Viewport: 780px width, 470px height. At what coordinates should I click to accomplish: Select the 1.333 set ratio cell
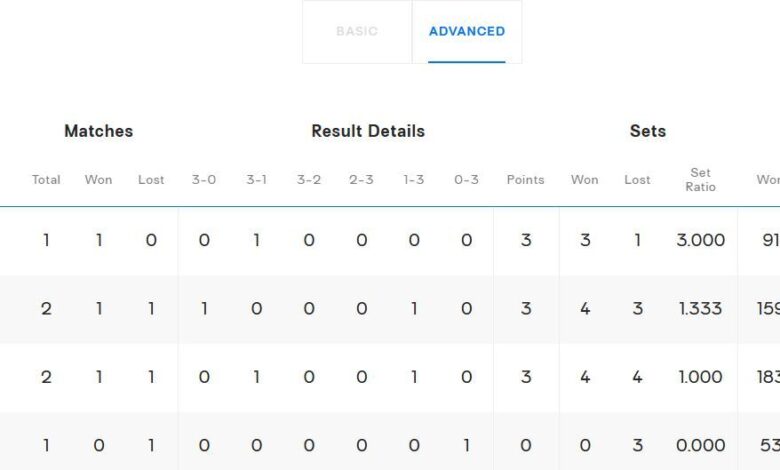pos(700,309)
